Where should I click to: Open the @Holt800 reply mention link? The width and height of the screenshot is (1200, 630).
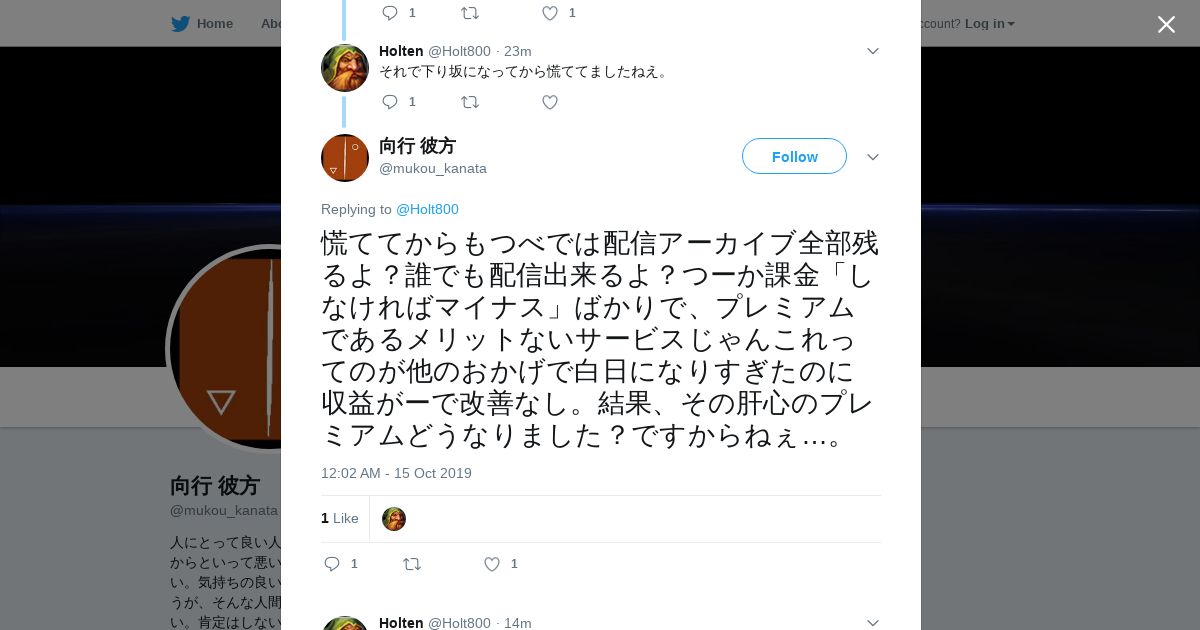coord(427,209)
